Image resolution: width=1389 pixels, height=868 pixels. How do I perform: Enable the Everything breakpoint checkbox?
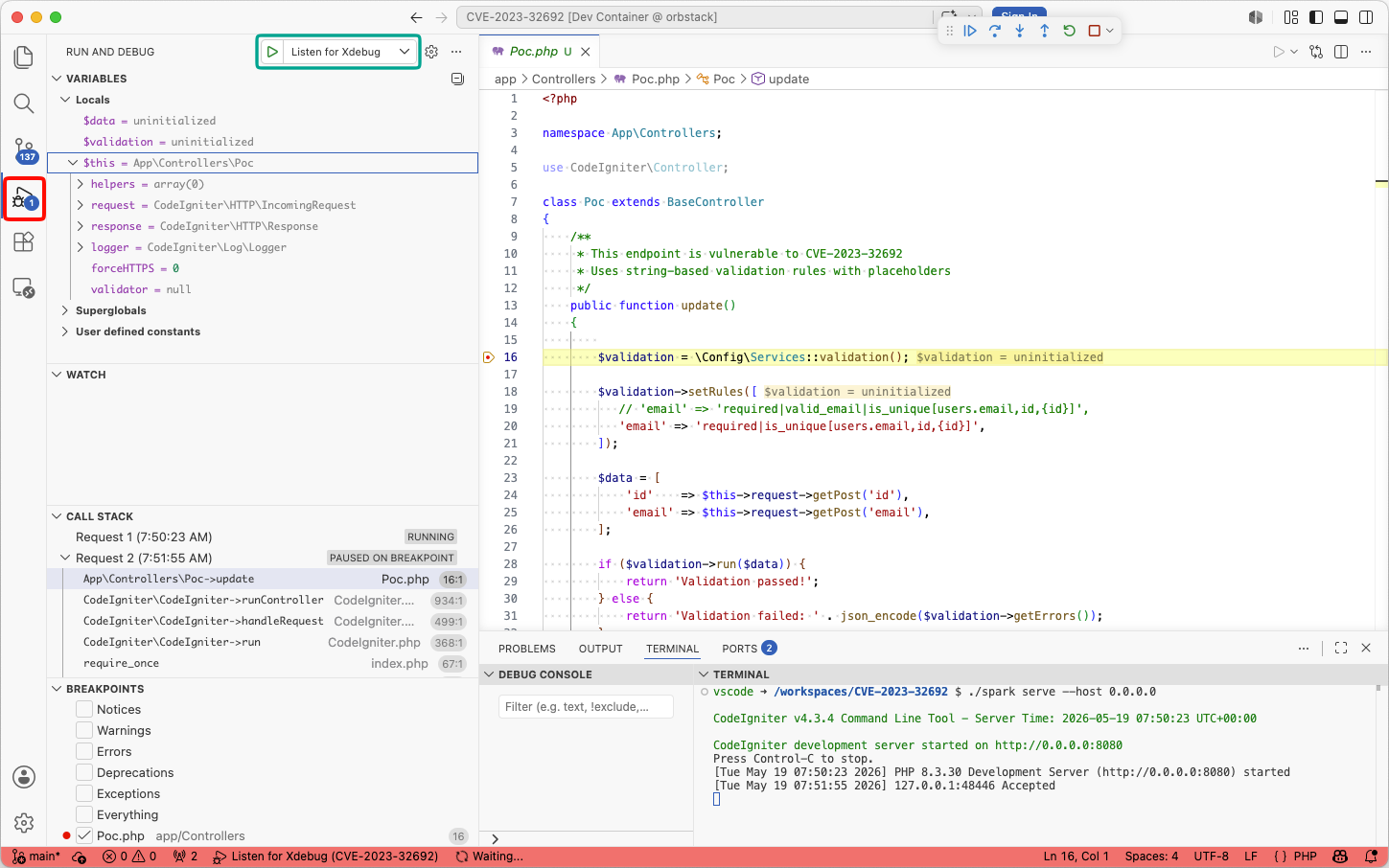[84, 814]
